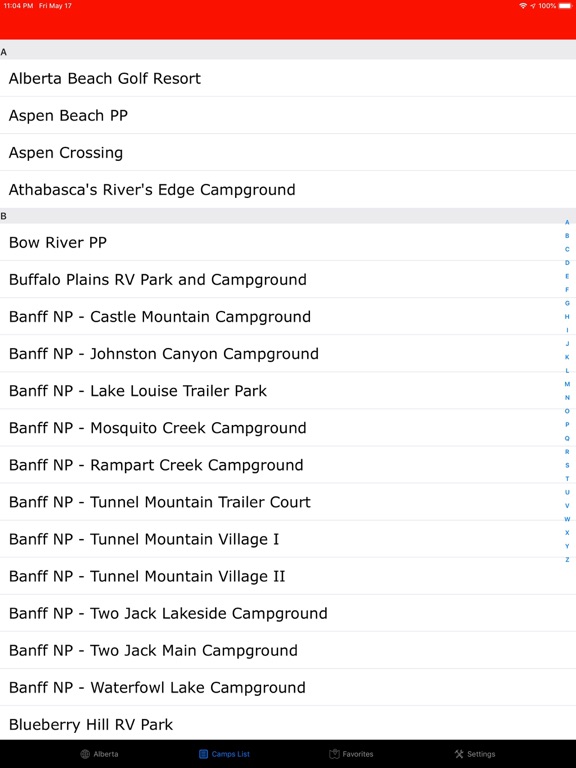Select Banff NP - Two Jack Main Campground
The width and height of the screenshot is (576, 768).
(288, 650)
